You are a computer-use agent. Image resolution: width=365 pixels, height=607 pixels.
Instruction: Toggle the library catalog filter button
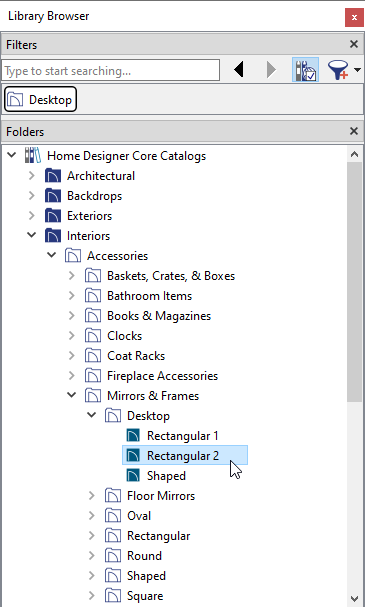(x=305, y=70)
